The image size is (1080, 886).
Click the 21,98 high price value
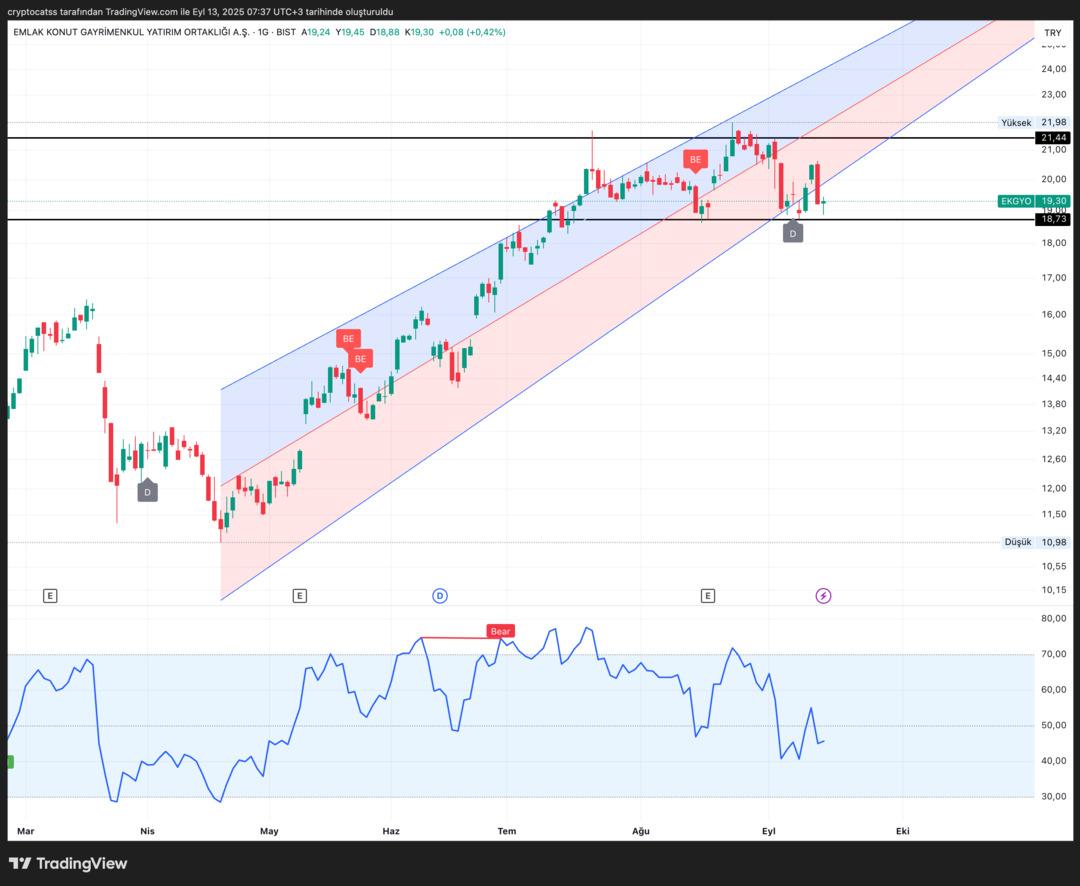1054,123
